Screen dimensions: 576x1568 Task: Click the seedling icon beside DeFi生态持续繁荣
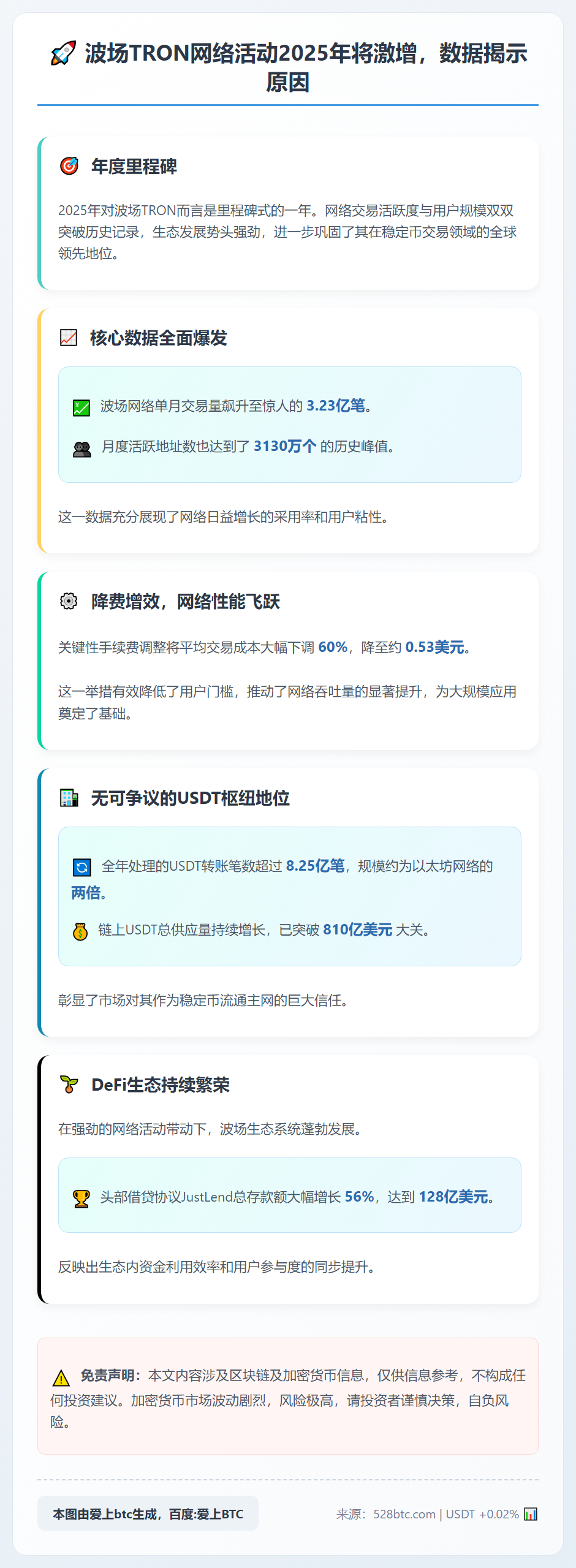click(x=69, y=1085)
